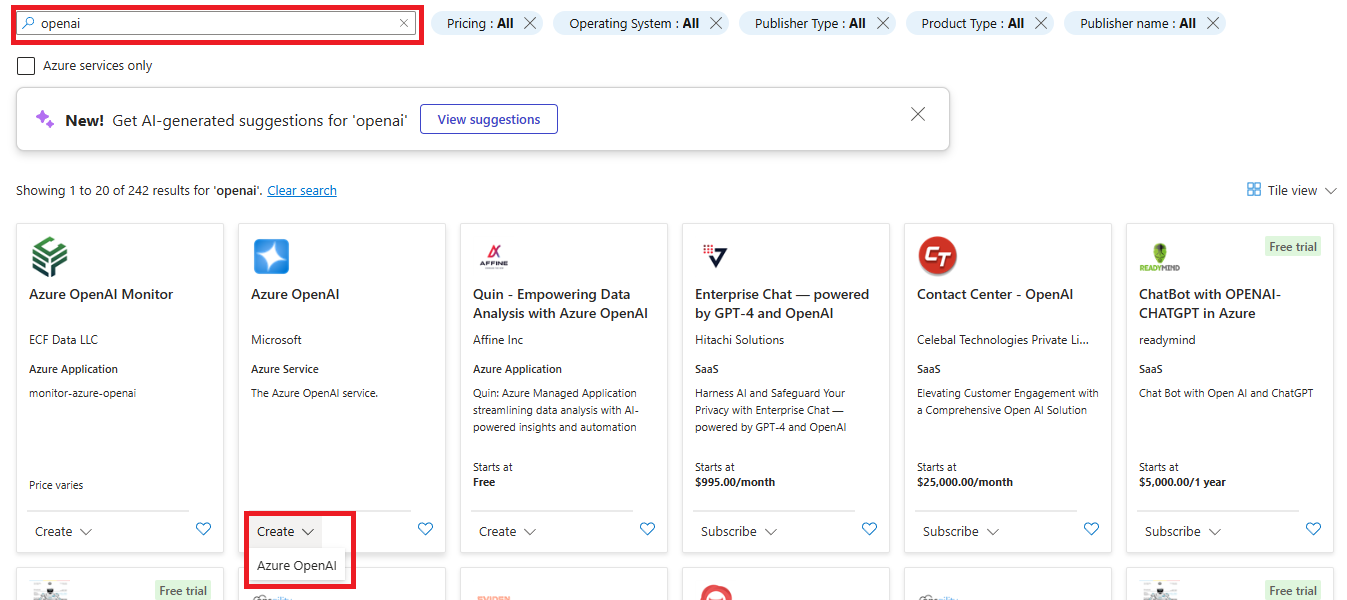Click the Clear search link
The image size is (1347, 600).
pos(301,189)
